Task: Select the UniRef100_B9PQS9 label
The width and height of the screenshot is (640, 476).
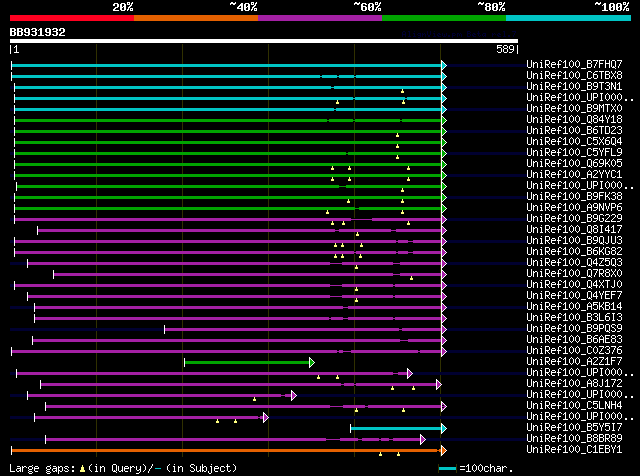Action: tap(574, 329)
